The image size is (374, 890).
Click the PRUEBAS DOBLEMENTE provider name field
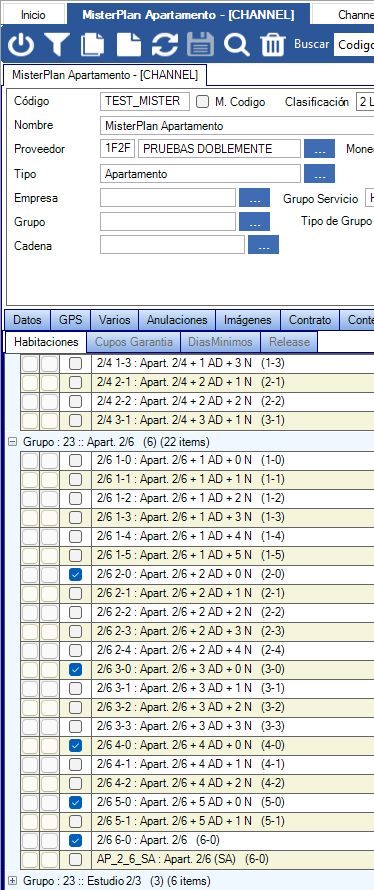tap(219, 149)
